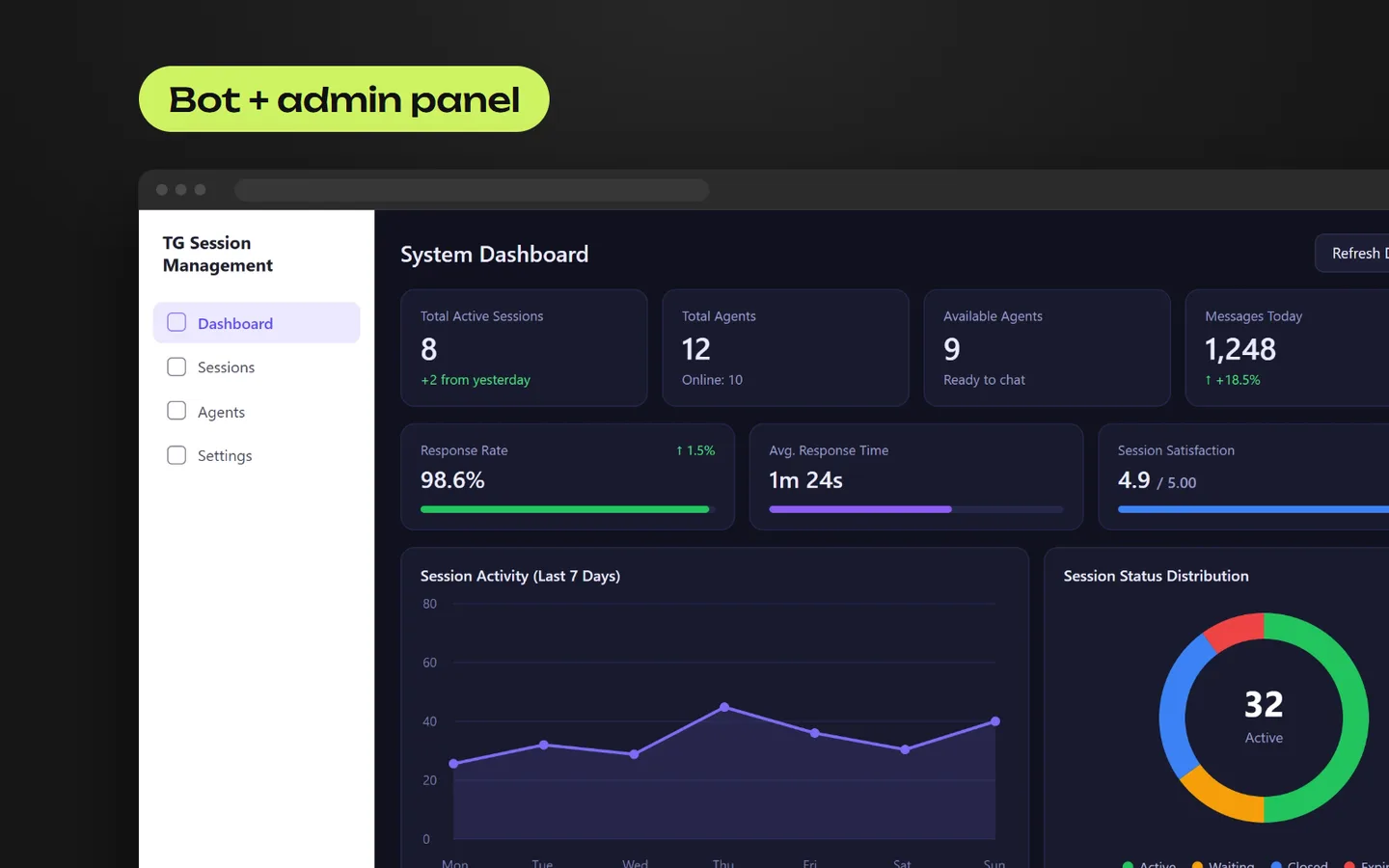Click the Ready to chat text
1389x868 pixels.
[984, 380]
